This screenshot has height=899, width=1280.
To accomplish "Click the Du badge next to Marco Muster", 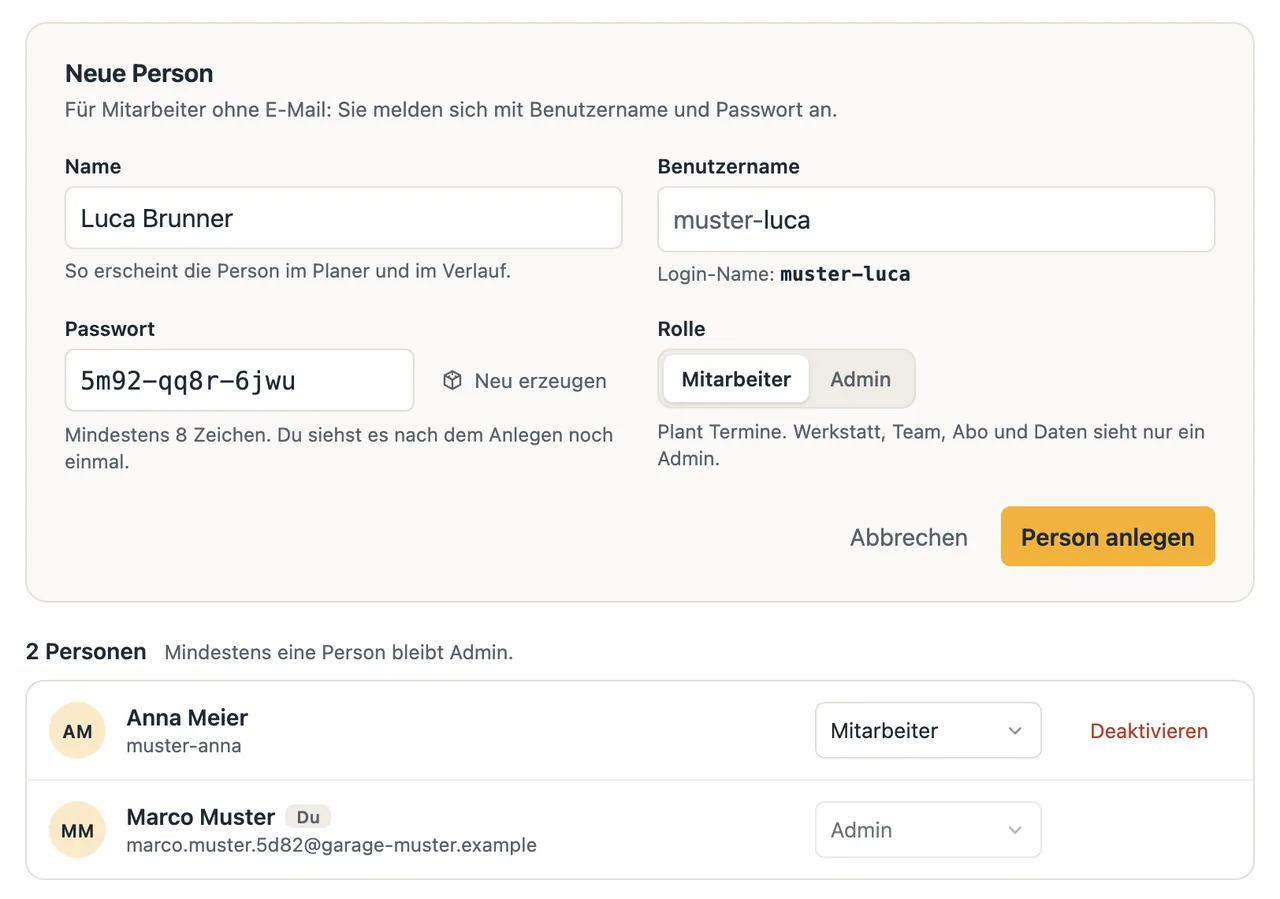I will click(308, 817).
